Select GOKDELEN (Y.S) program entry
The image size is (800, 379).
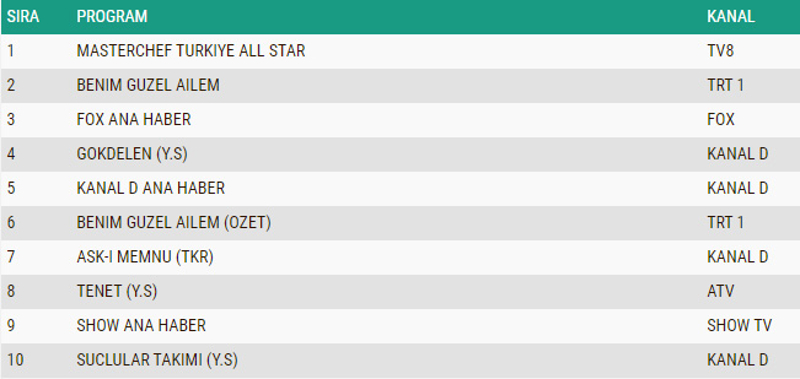[132, 154]
